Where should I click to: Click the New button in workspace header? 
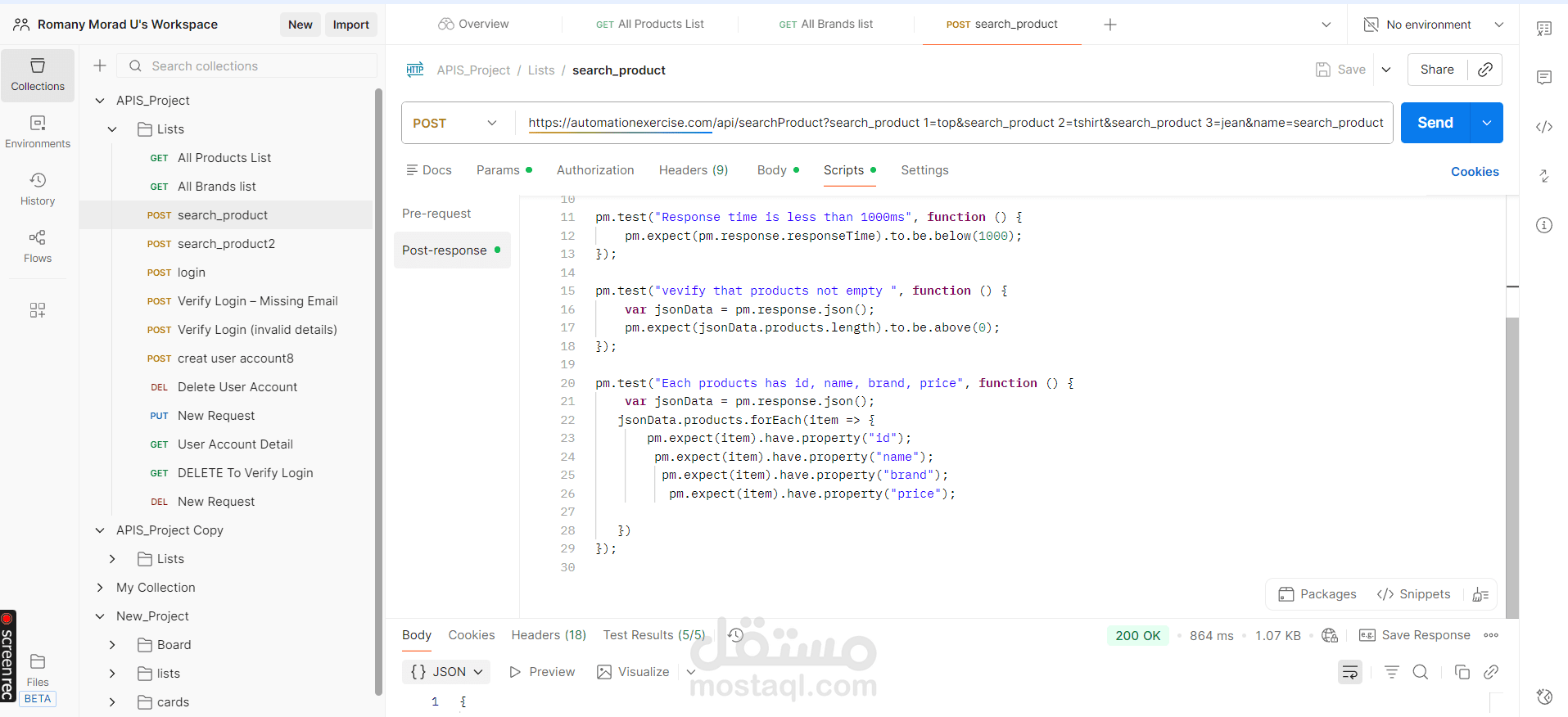(x=300, y=25)
